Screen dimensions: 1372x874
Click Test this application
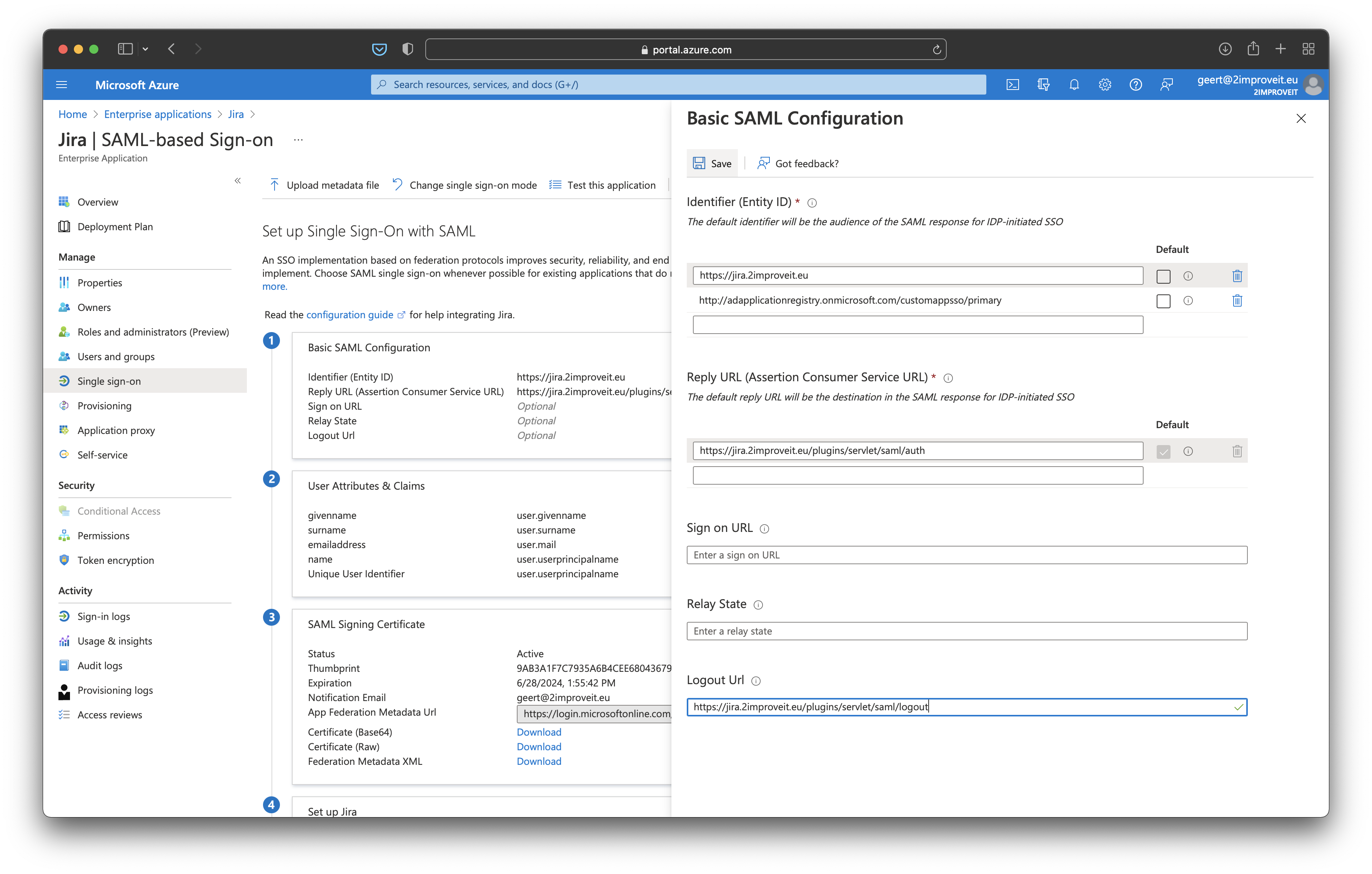coord(602,185)
